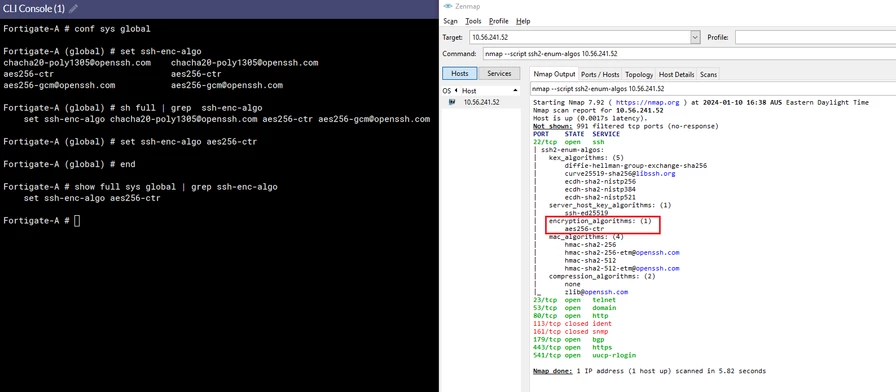896x392 pixels.
Task: Open the Scan menu in Zenmap
Action: 450,21
